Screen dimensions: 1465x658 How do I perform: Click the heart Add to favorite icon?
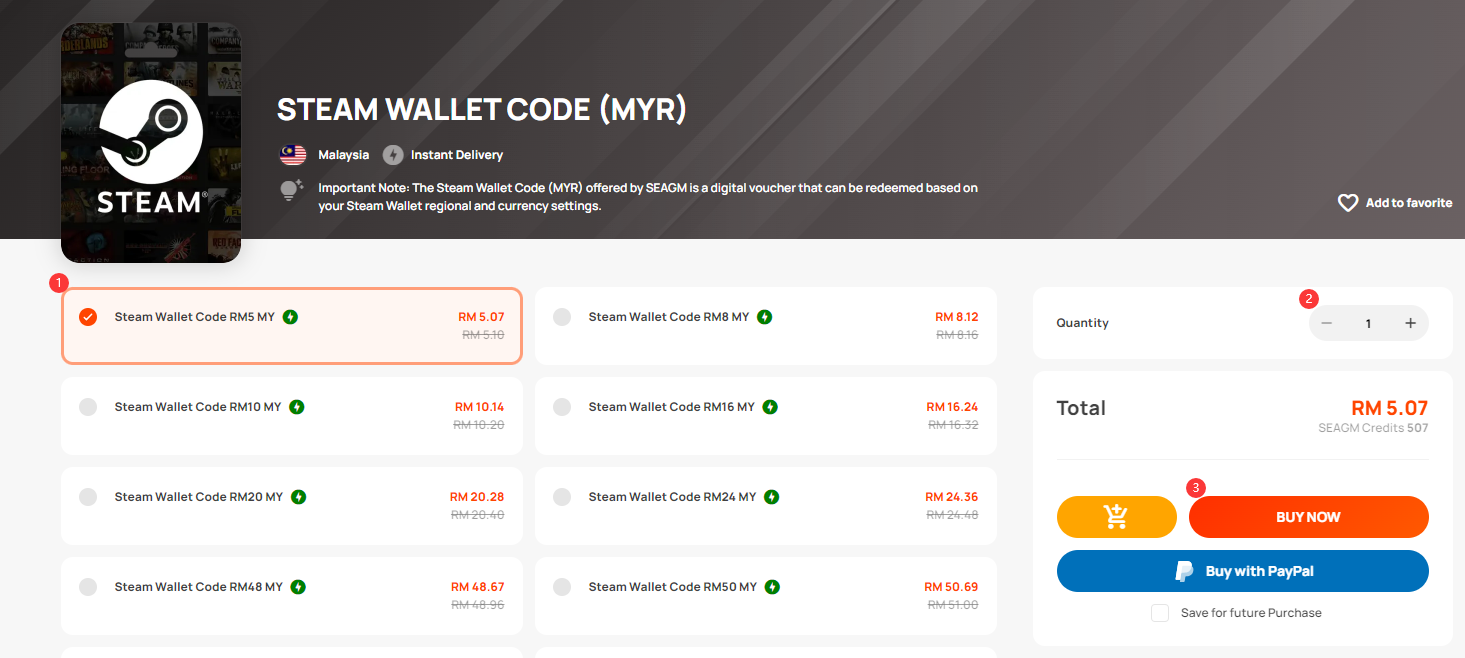tap(1348, 203)
